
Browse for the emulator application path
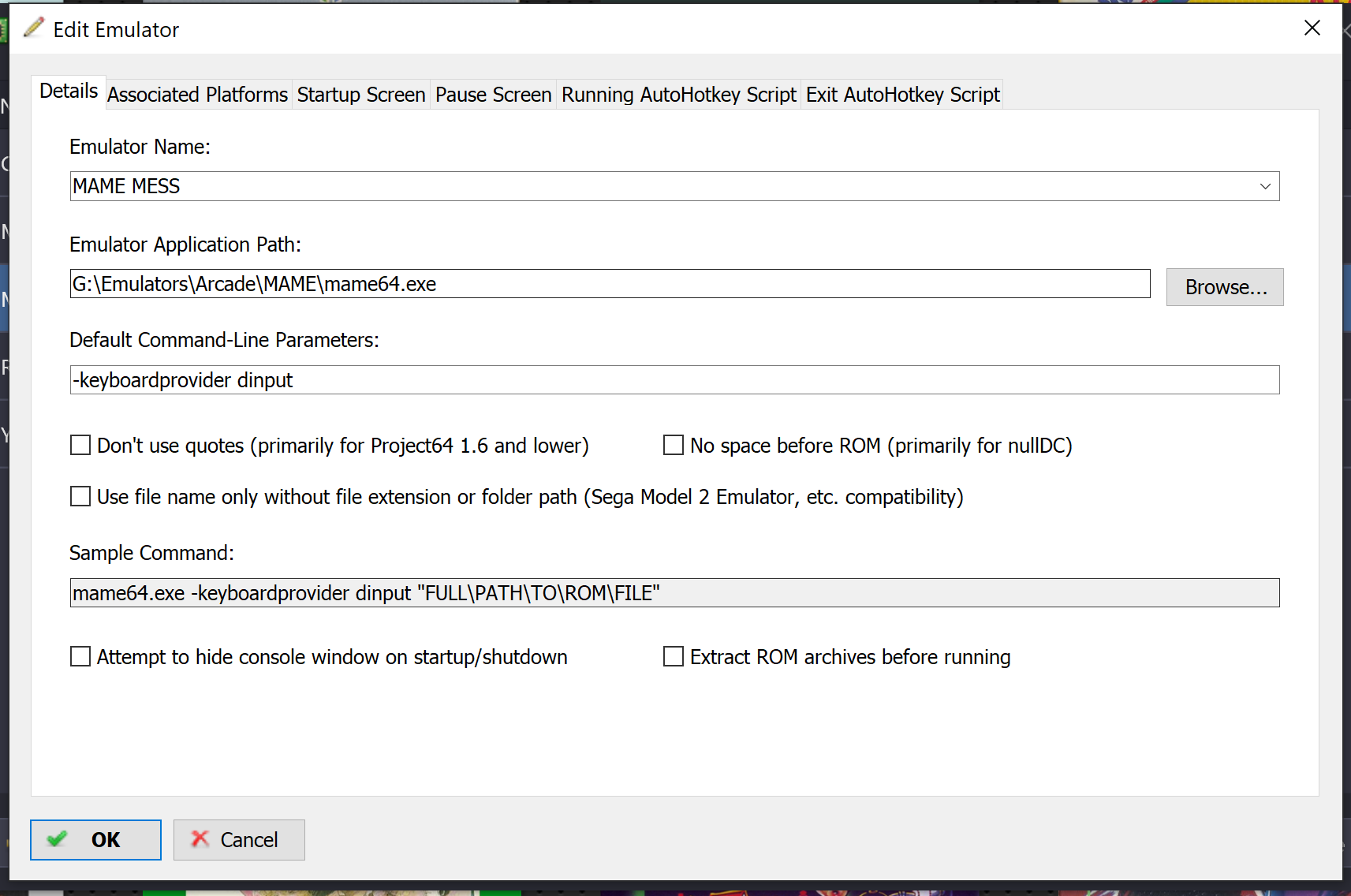(x=1225, y=287)
